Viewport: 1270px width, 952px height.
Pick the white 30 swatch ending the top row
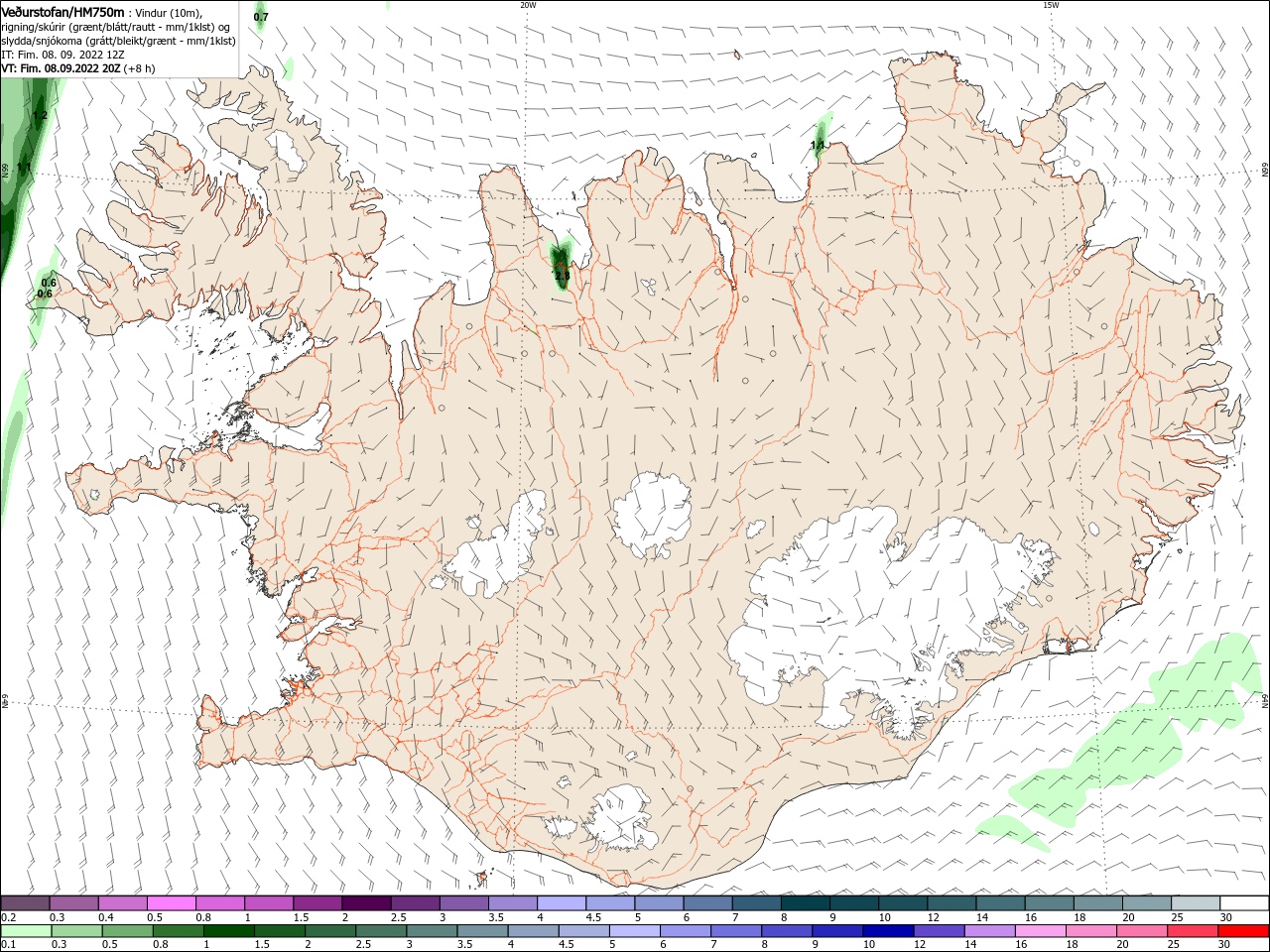(x=1244, y=903)
